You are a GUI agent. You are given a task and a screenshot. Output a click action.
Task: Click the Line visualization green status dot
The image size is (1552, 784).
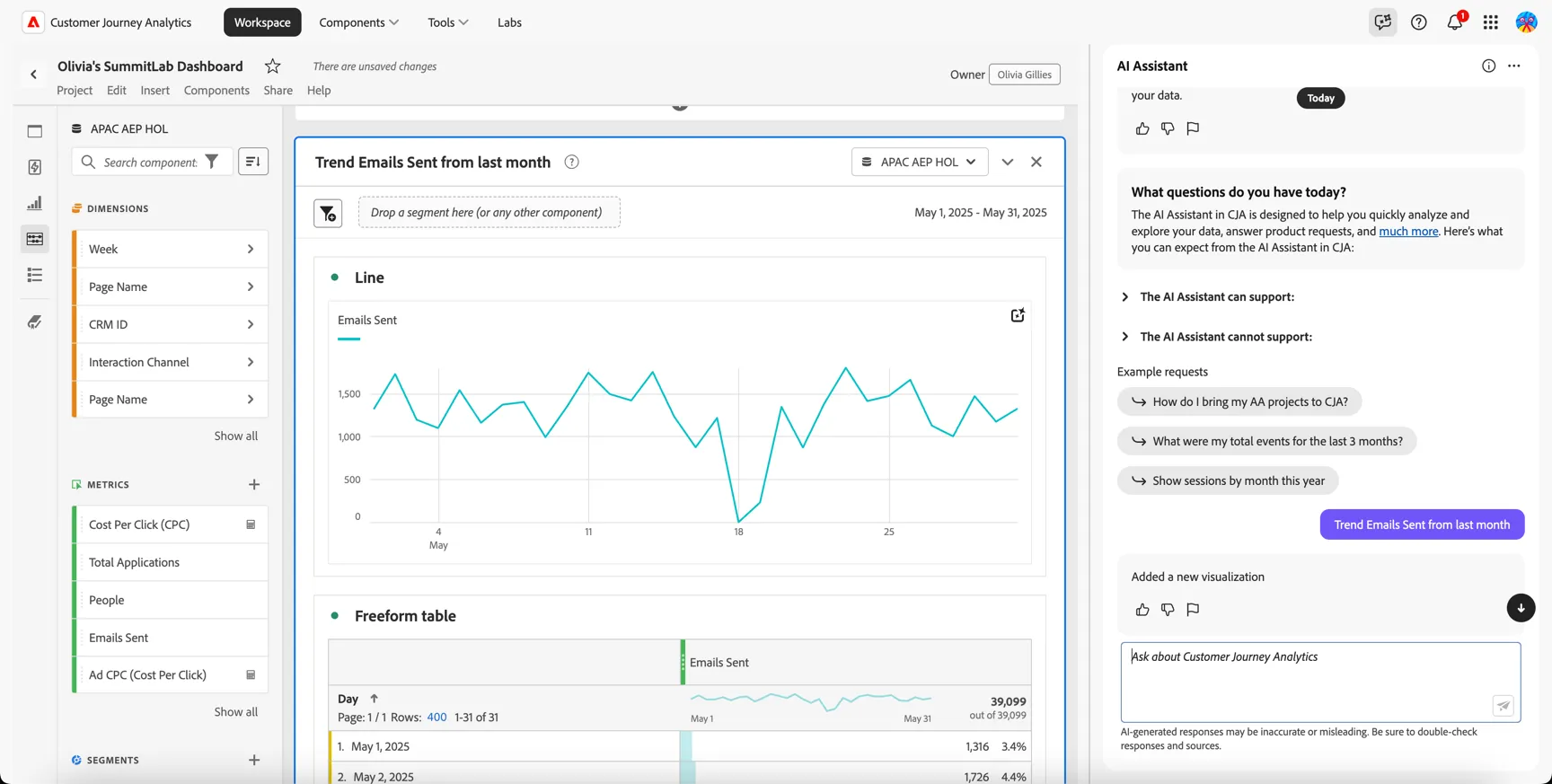[x=335, y=277]
